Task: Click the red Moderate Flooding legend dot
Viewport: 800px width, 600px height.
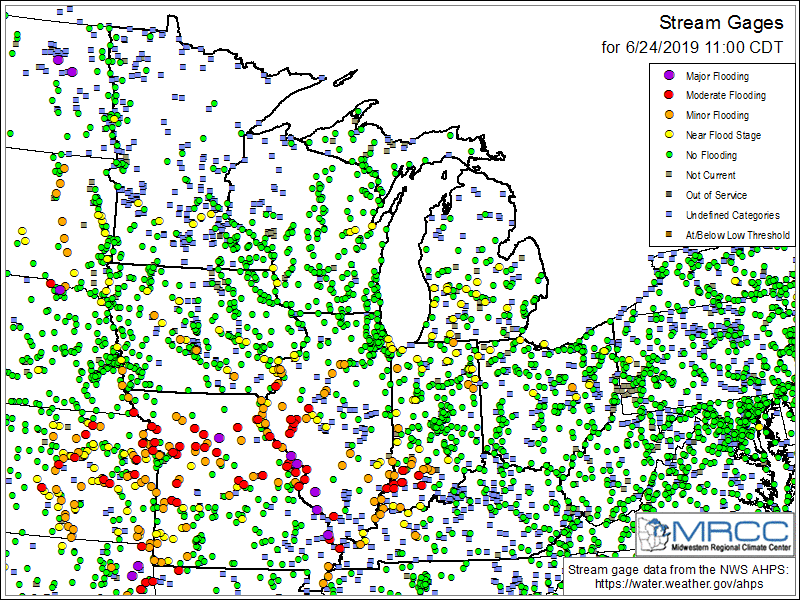Action: 669,95
